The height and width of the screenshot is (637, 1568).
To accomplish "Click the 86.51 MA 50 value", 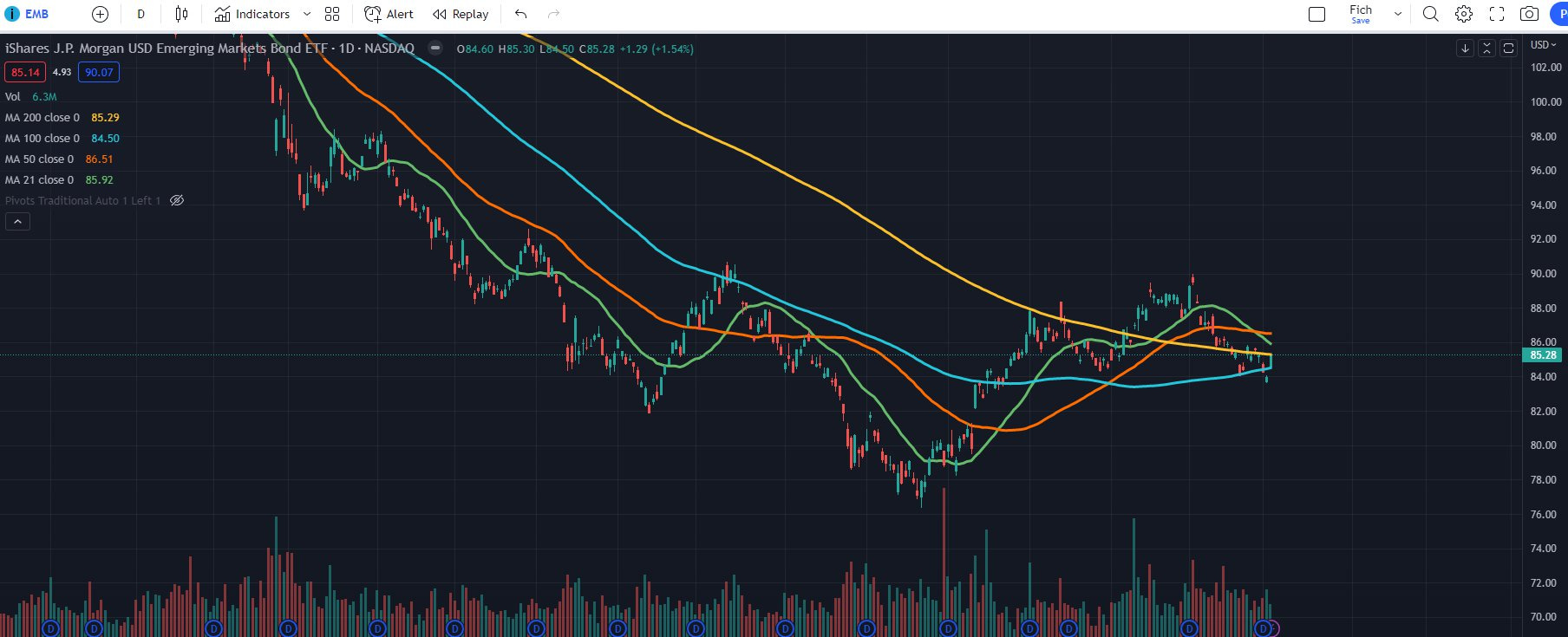I will pyautogui.click(x=99, y=159).
